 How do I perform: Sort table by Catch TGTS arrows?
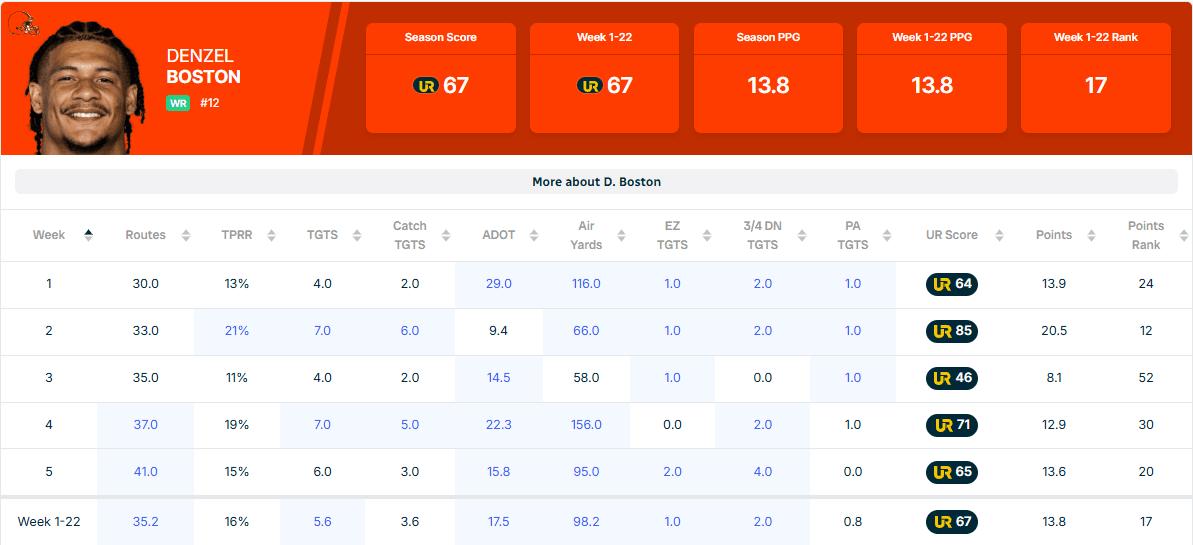445,235
